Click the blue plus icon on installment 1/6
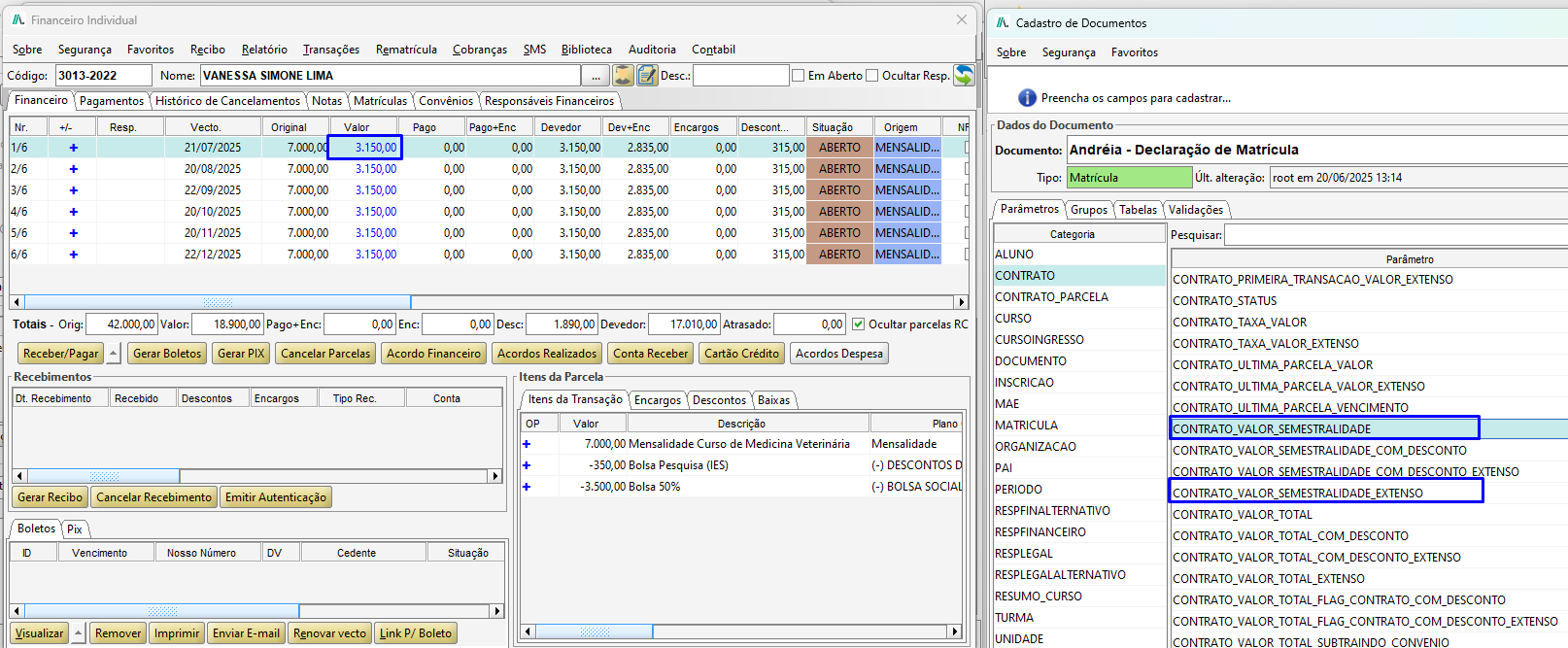The image size is (1568, 648). pos(73,148)
